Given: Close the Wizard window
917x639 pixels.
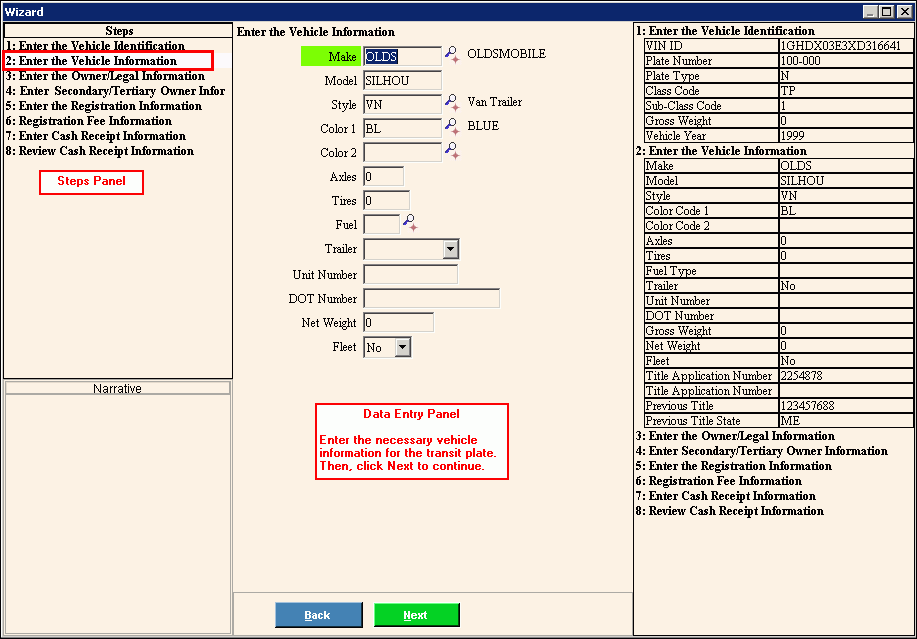Looking at the screenshot, I should [904, 12].
